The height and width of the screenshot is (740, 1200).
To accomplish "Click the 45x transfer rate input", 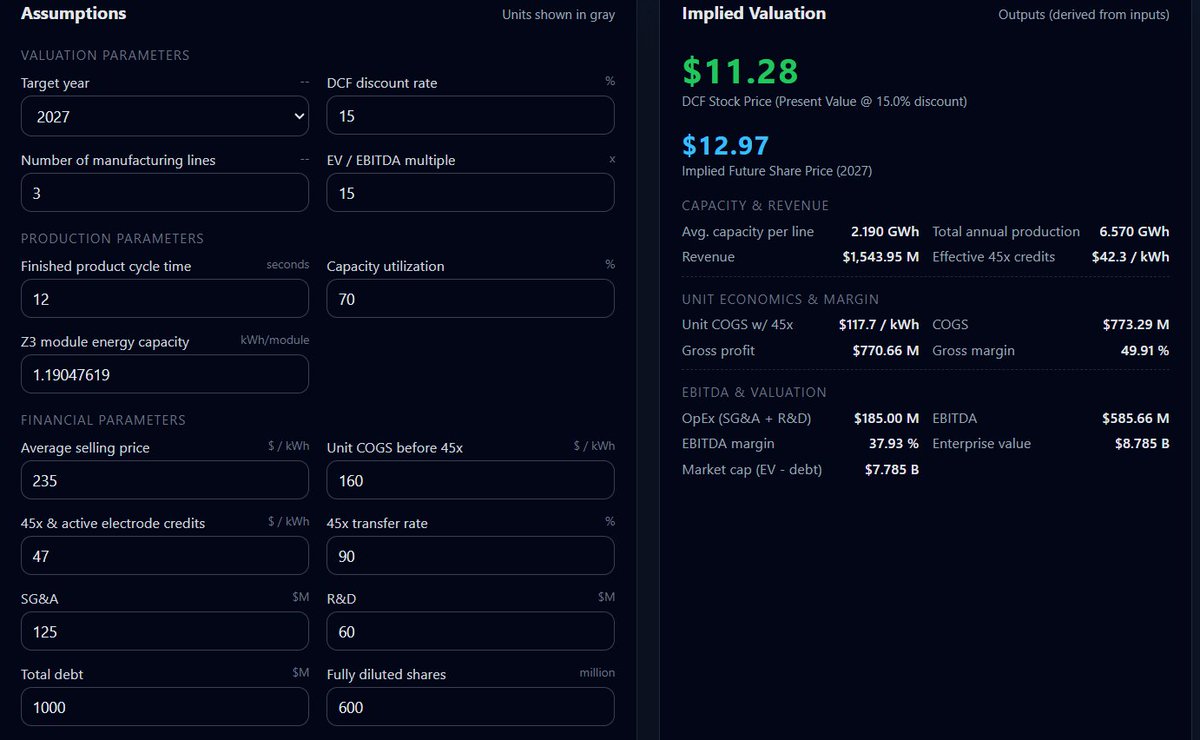I will [x=471, y=556].
